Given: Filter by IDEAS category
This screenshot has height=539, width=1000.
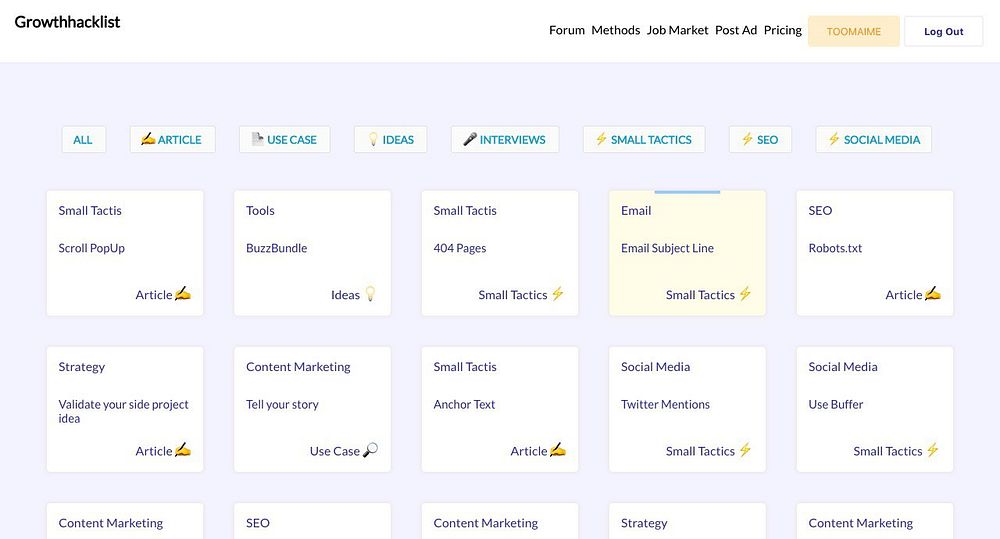Looking at the screenshot, I should point(390,140).
